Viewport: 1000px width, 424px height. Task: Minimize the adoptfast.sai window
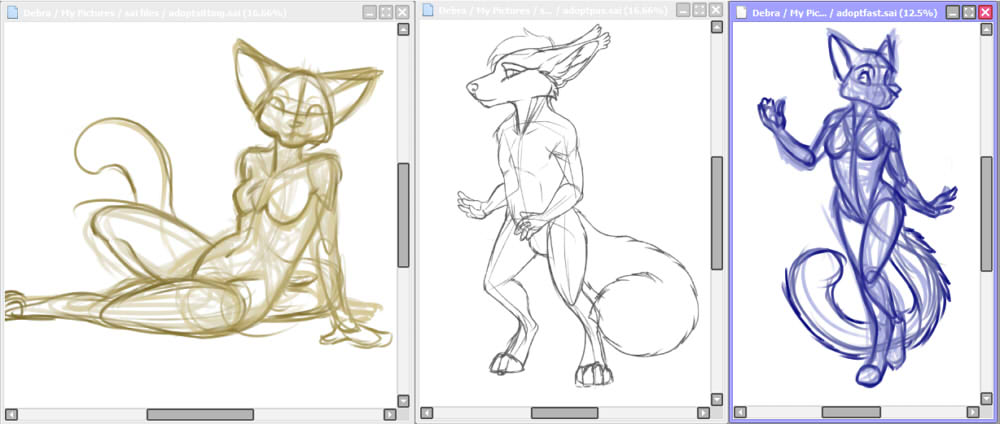[x=953, y=13]
